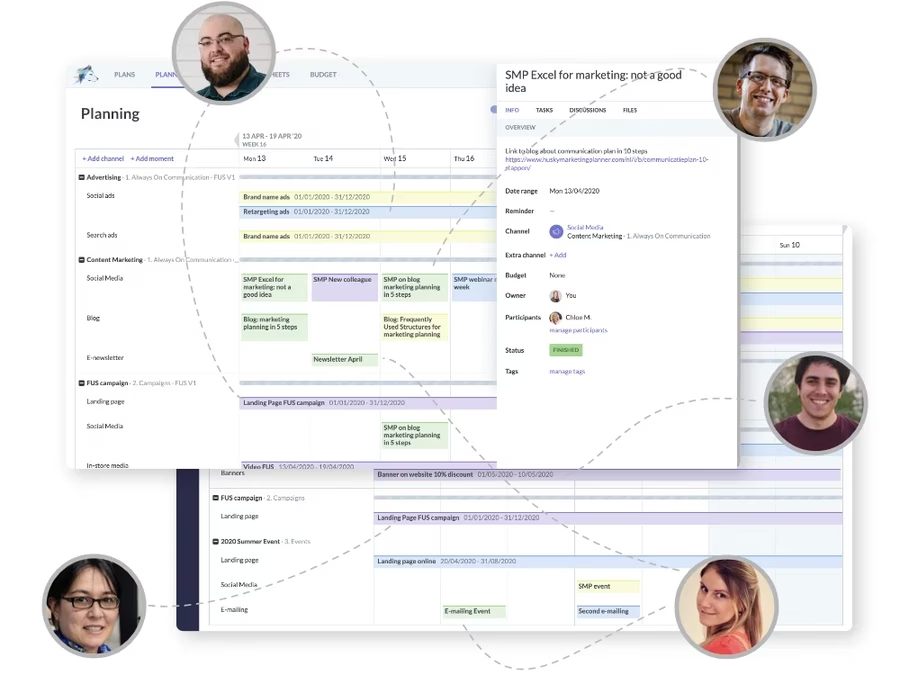Open the 'SMP event' card

coord(608,587)
